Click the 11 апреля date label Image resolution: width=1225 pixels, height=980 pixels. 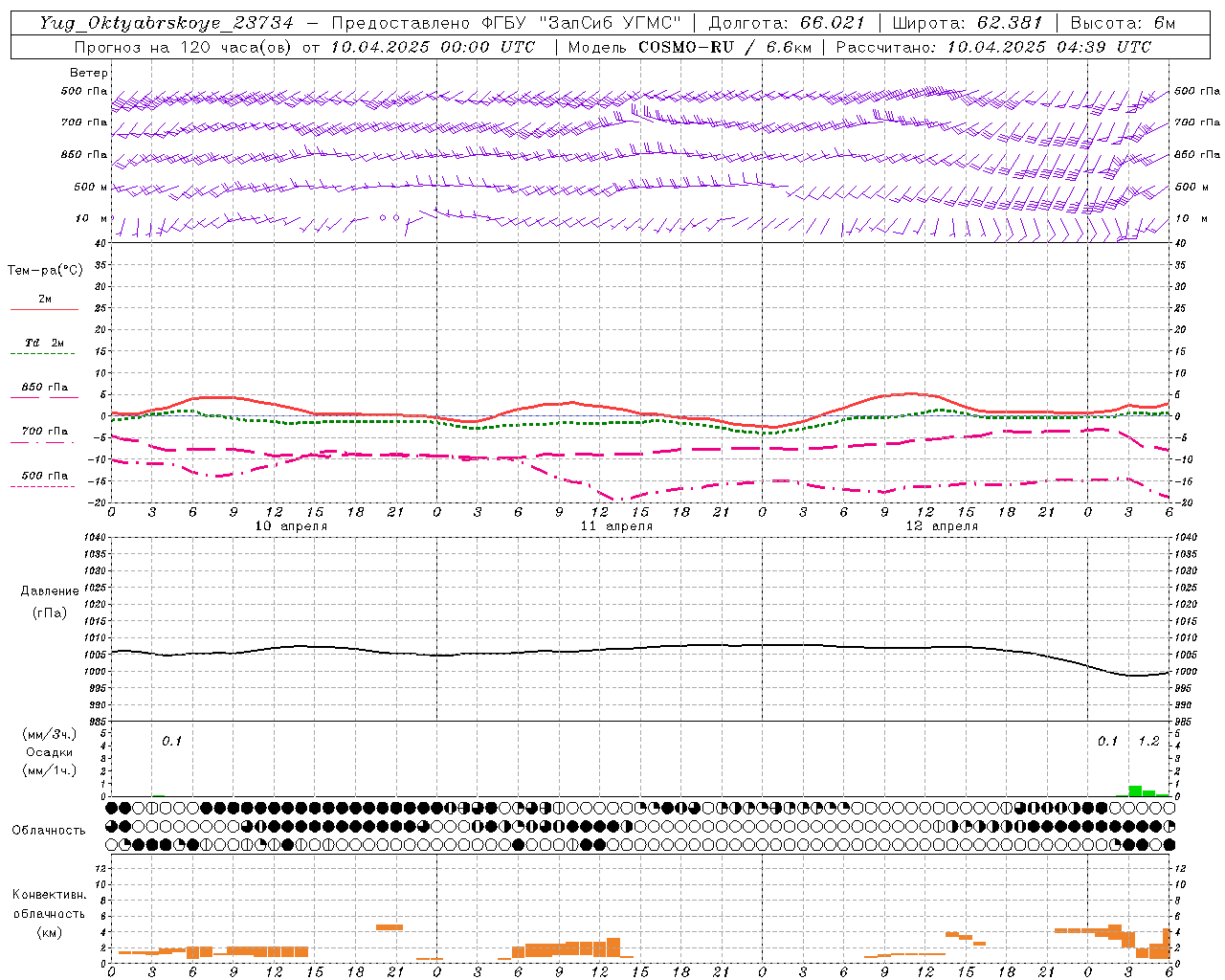tap(616, 526)
